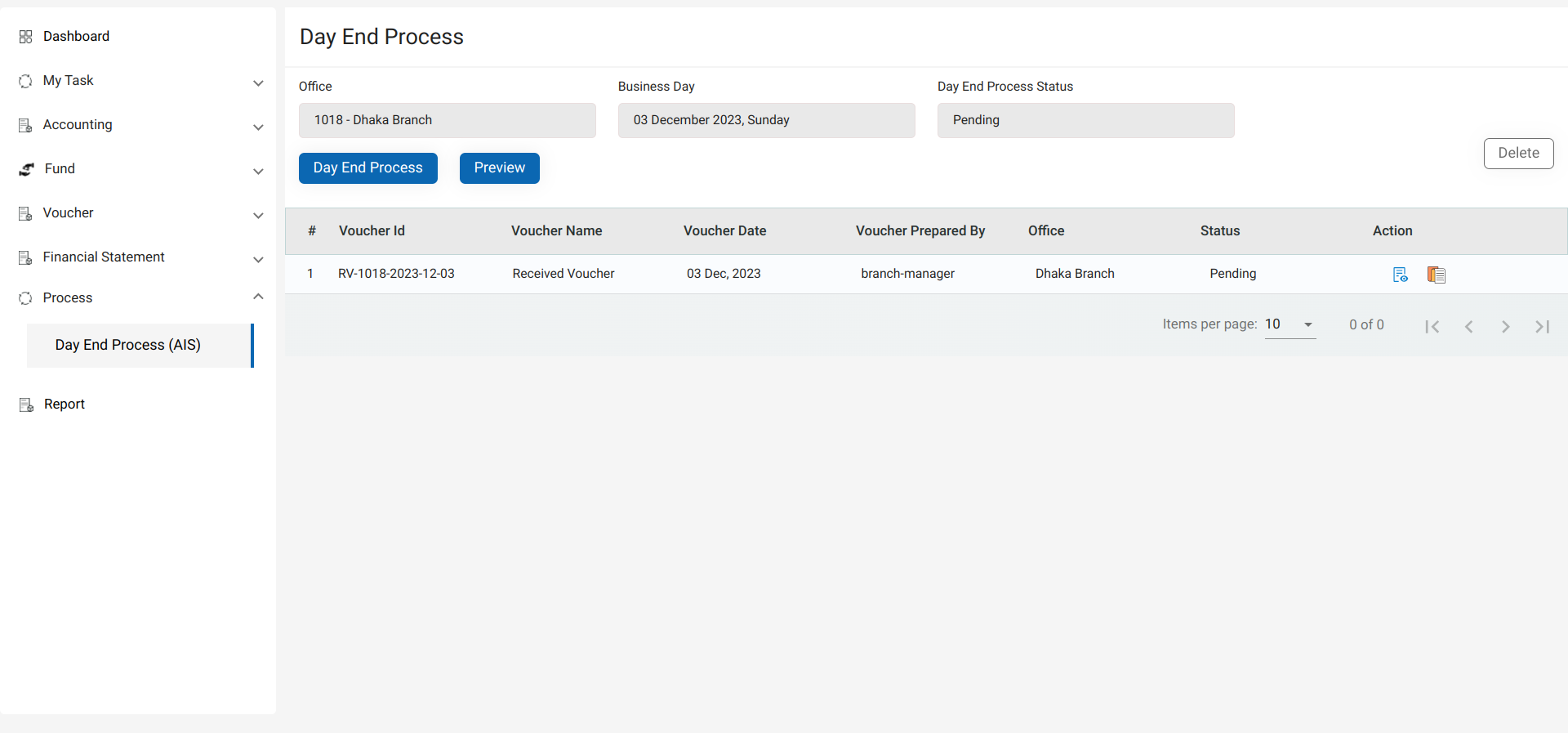Click the Office field 1018 - Dhaka Branch
The image size is (1568, 733).
pyautogui.click(x=448, y=120)
